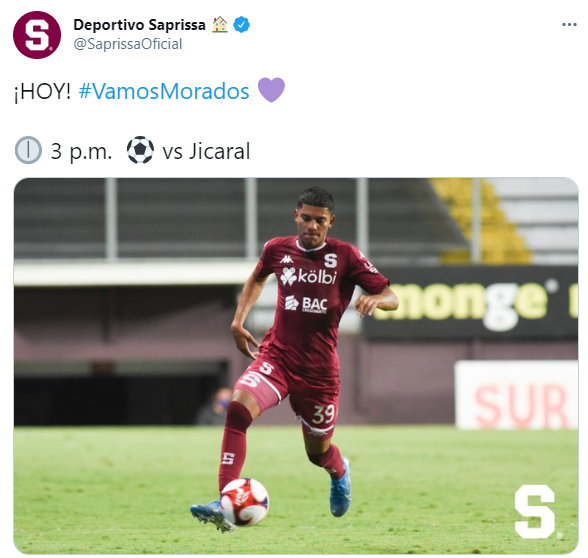Viewport: 588px width, 558px height.
Task: Click the red and white match ball
Action: pyautogui.click(x=244, y=502)
